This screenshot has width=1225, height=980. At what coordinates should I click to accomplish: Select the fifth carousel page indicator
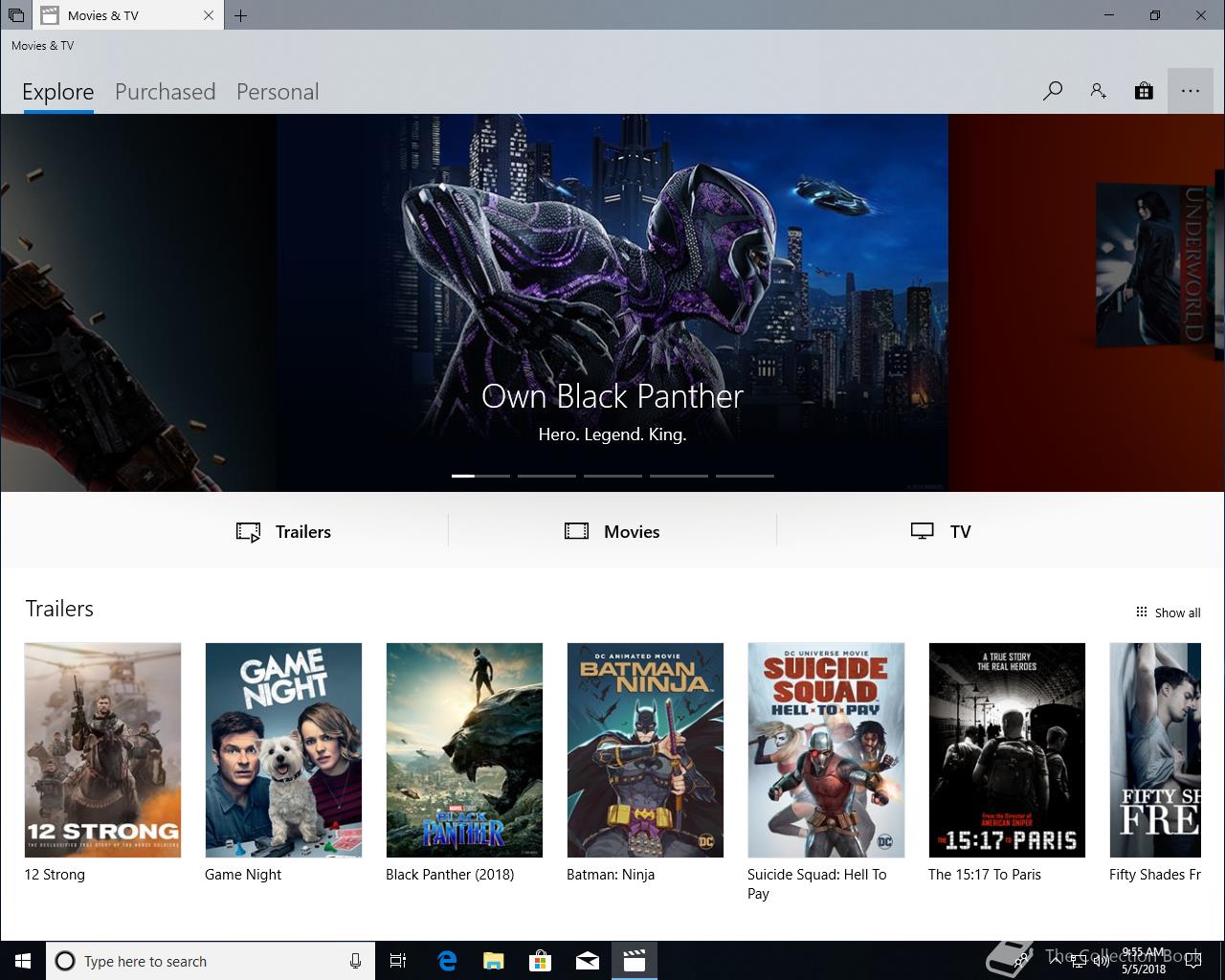click(x=745, y=476)
